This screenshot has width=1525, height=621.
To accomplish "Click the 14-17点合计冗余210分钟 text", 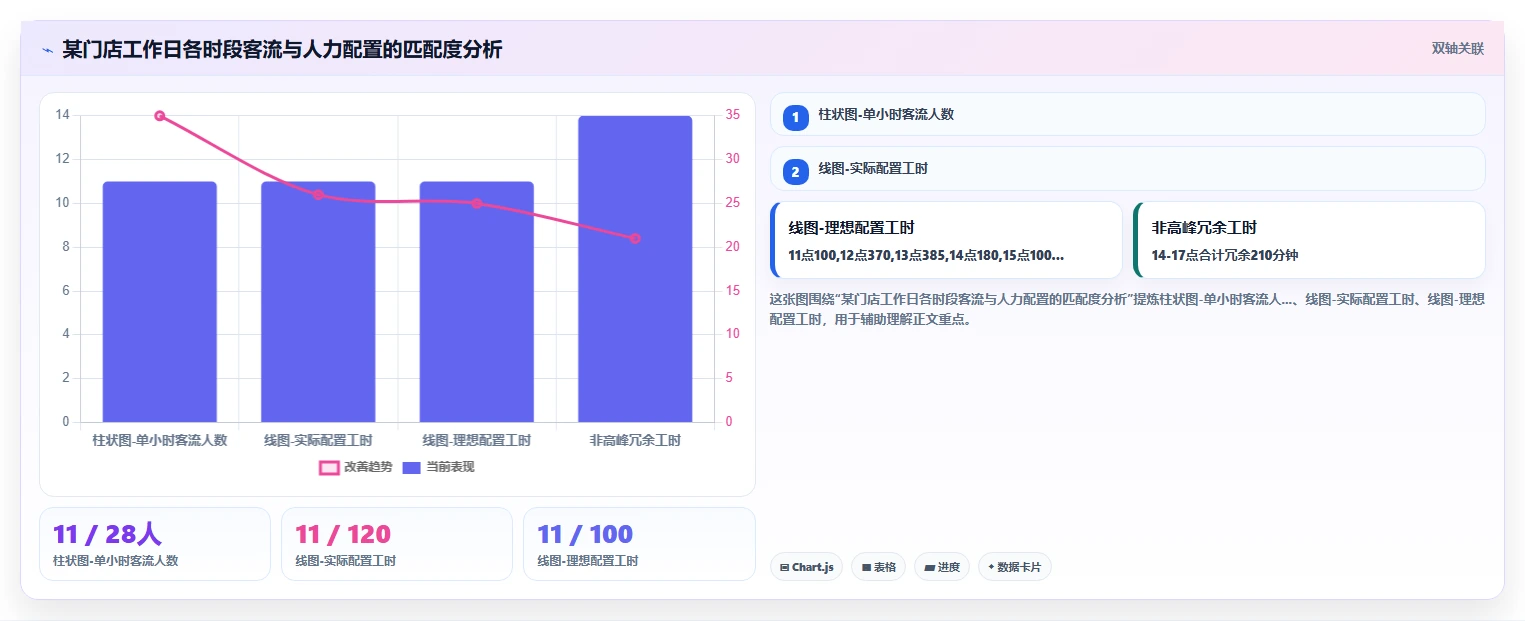I will tap(1225, 255).
